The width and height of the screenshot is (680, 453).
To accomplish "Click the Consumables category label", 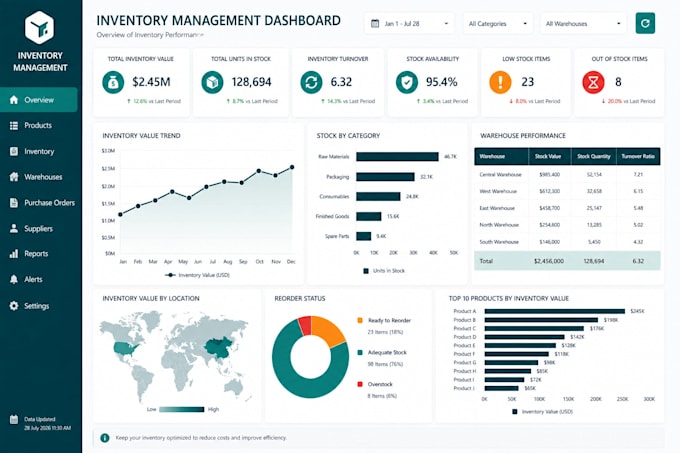I will tap(334, 196).
